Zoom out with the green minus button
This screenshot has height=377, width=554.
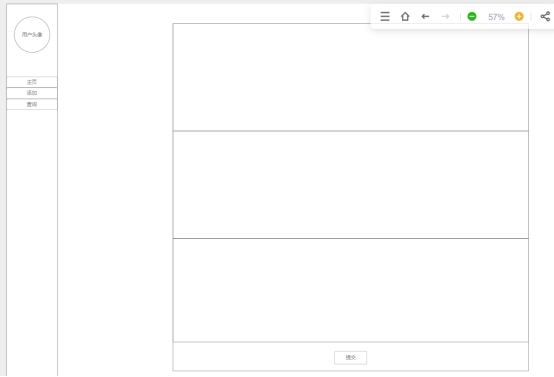pos(472,16)
